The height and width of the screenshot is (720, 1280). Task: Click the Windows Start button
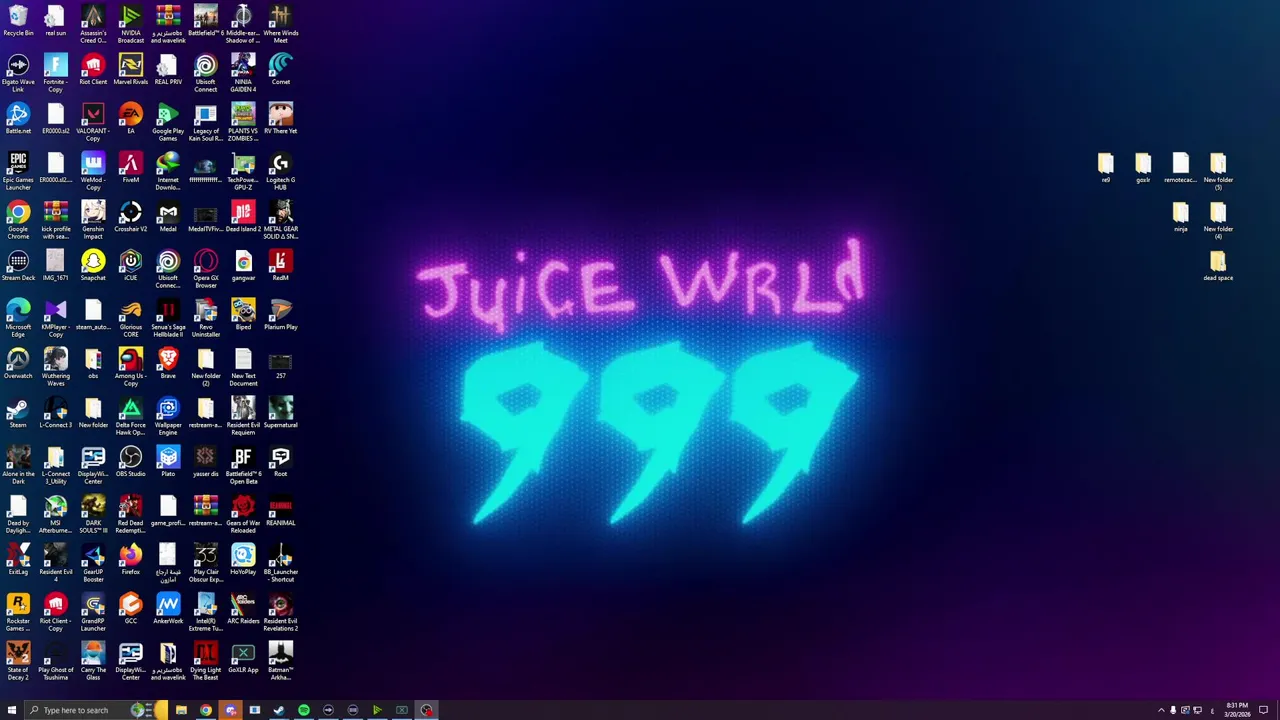coord(12,710)
